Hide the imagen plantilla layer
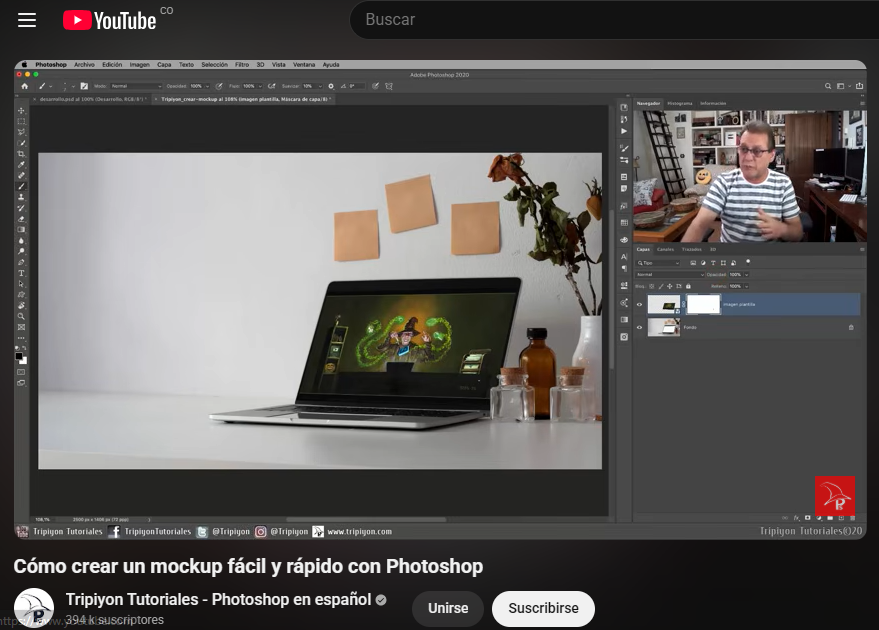The height and width of the screenshot is (630, 879). click(639, 304)
